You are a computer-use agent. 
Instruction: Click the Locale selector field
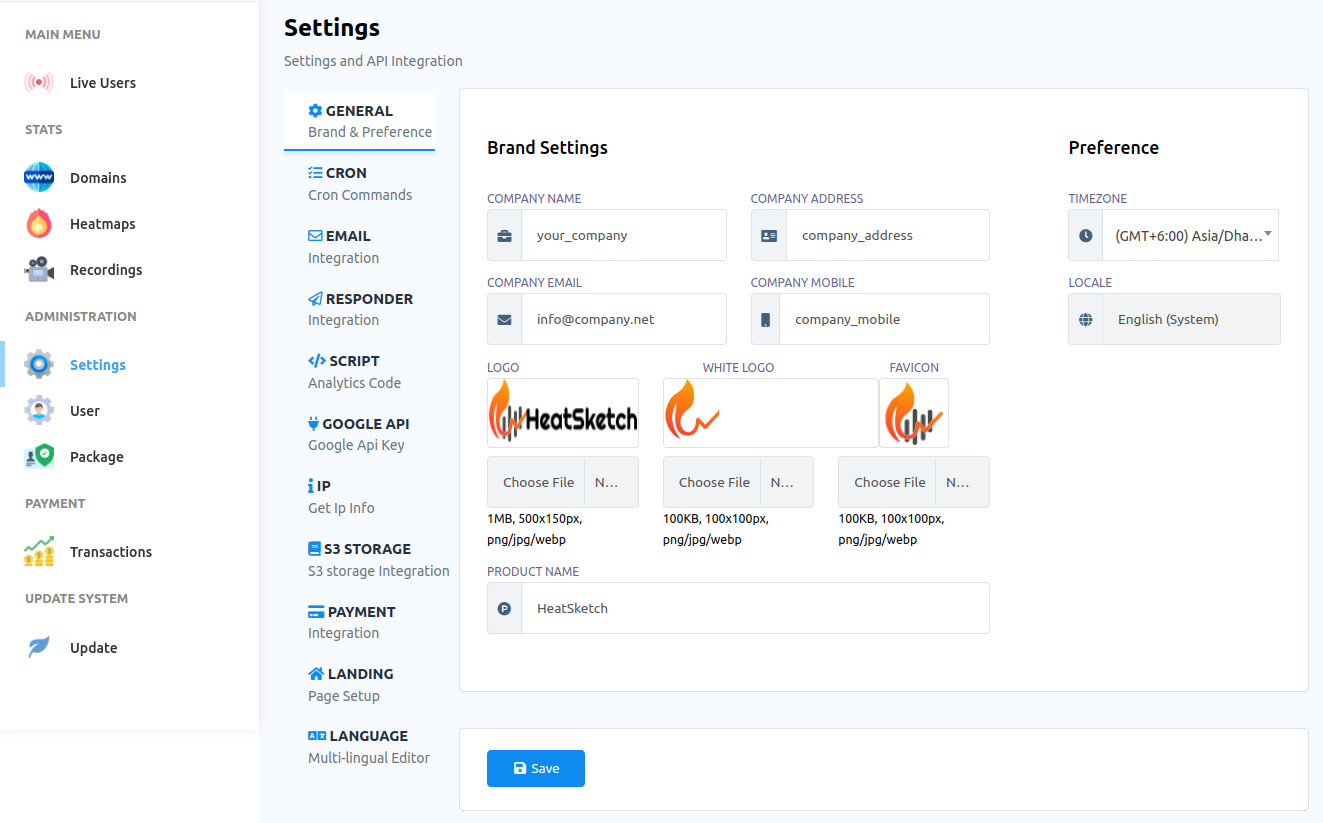1190,320
